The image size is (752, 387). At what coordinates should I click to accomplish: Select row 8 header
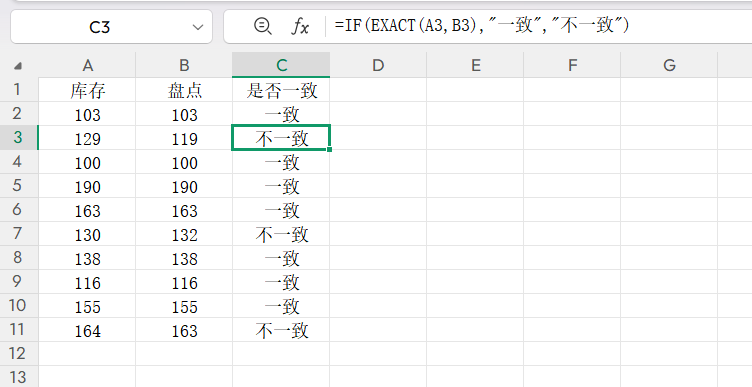tap(19, 258)
